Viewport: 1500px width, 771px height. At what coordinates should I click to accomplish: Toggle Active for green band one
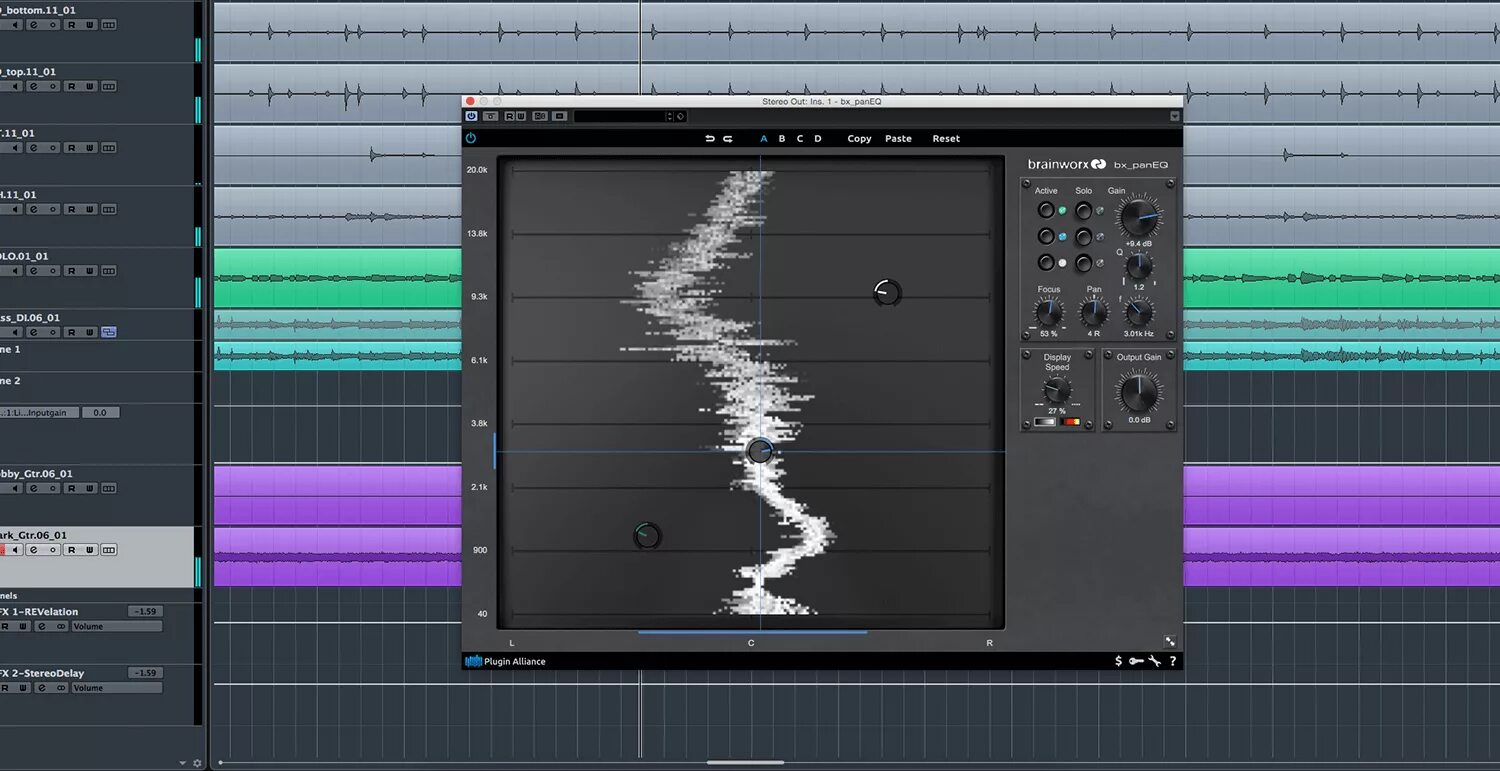tap(1046, 210)
